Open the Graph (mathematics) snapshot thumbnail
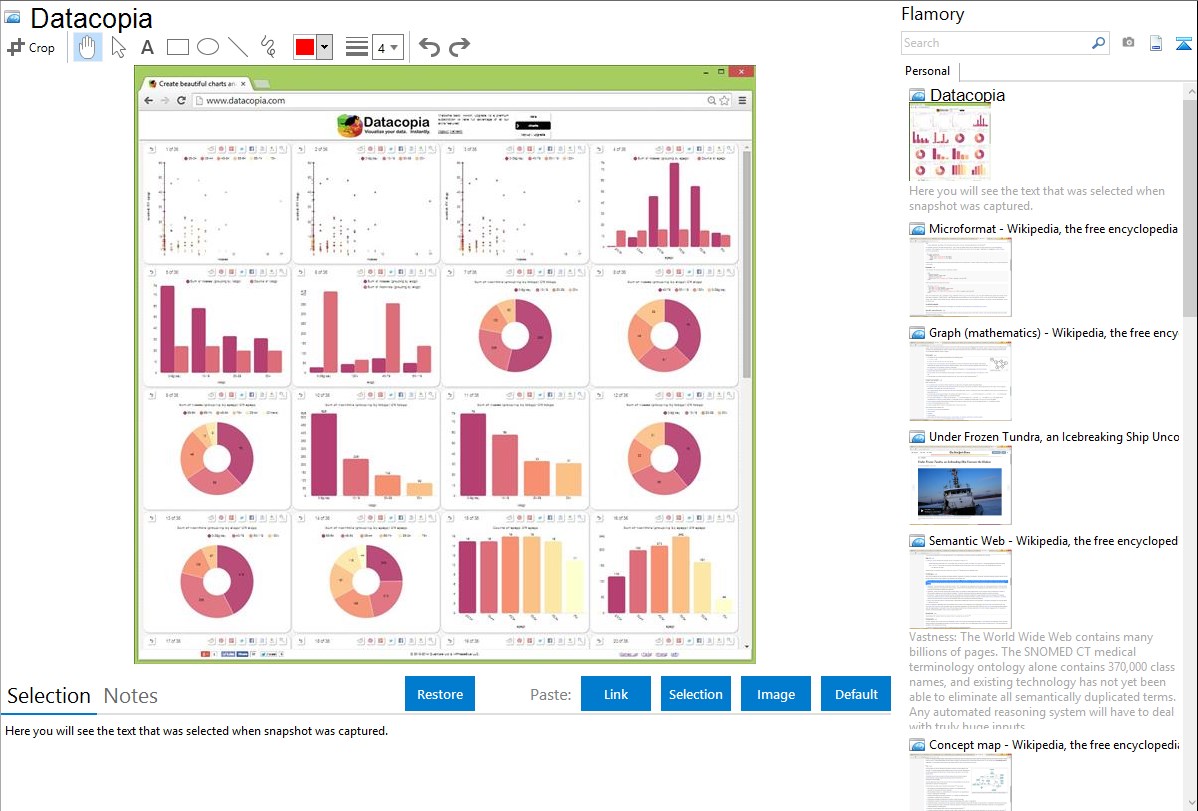1198x811 pixels. [x=960, y=381]
